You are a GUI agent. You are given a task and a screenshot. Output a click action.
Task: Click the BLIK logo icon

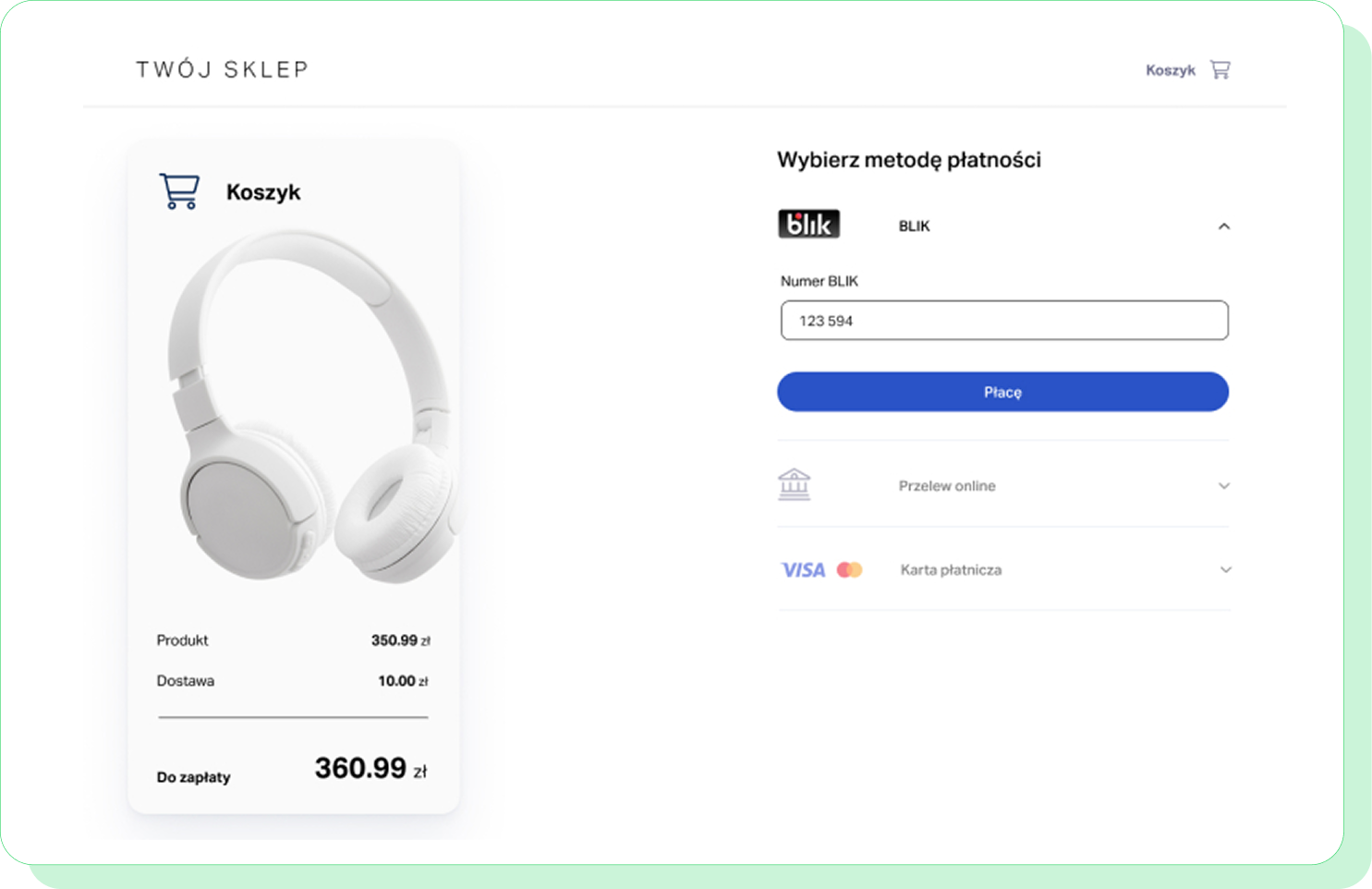pyautogui.click(x=809, y=225)
